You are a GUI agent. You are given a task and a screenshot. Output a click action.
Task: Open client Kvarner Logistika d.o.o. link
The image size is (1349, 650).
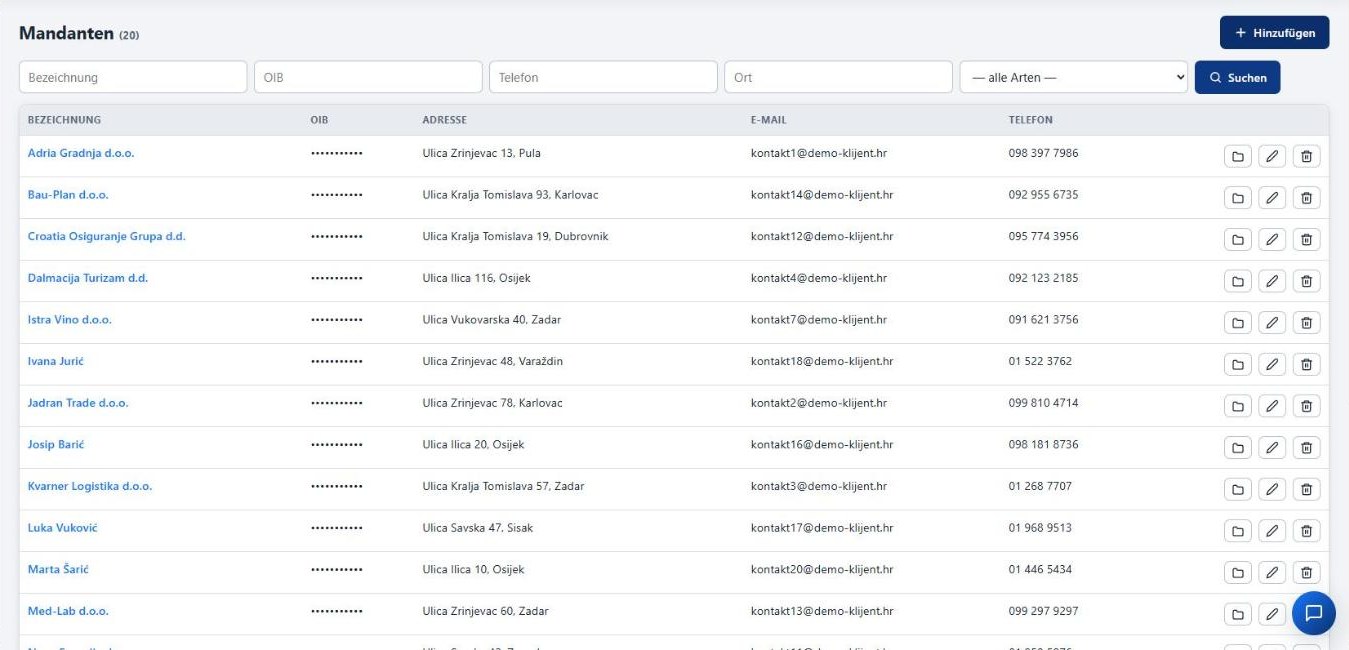[90, 486]
